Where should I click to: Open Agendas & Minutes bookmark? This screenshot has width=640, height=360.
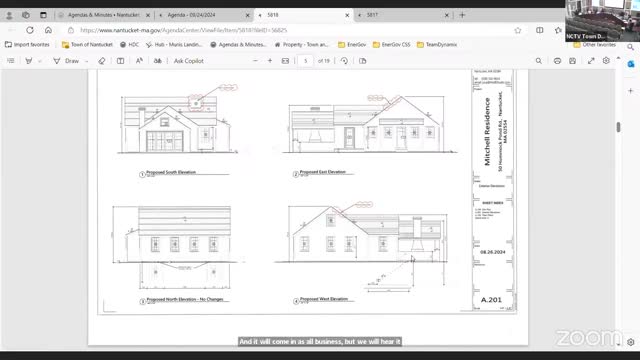[238, 44]
